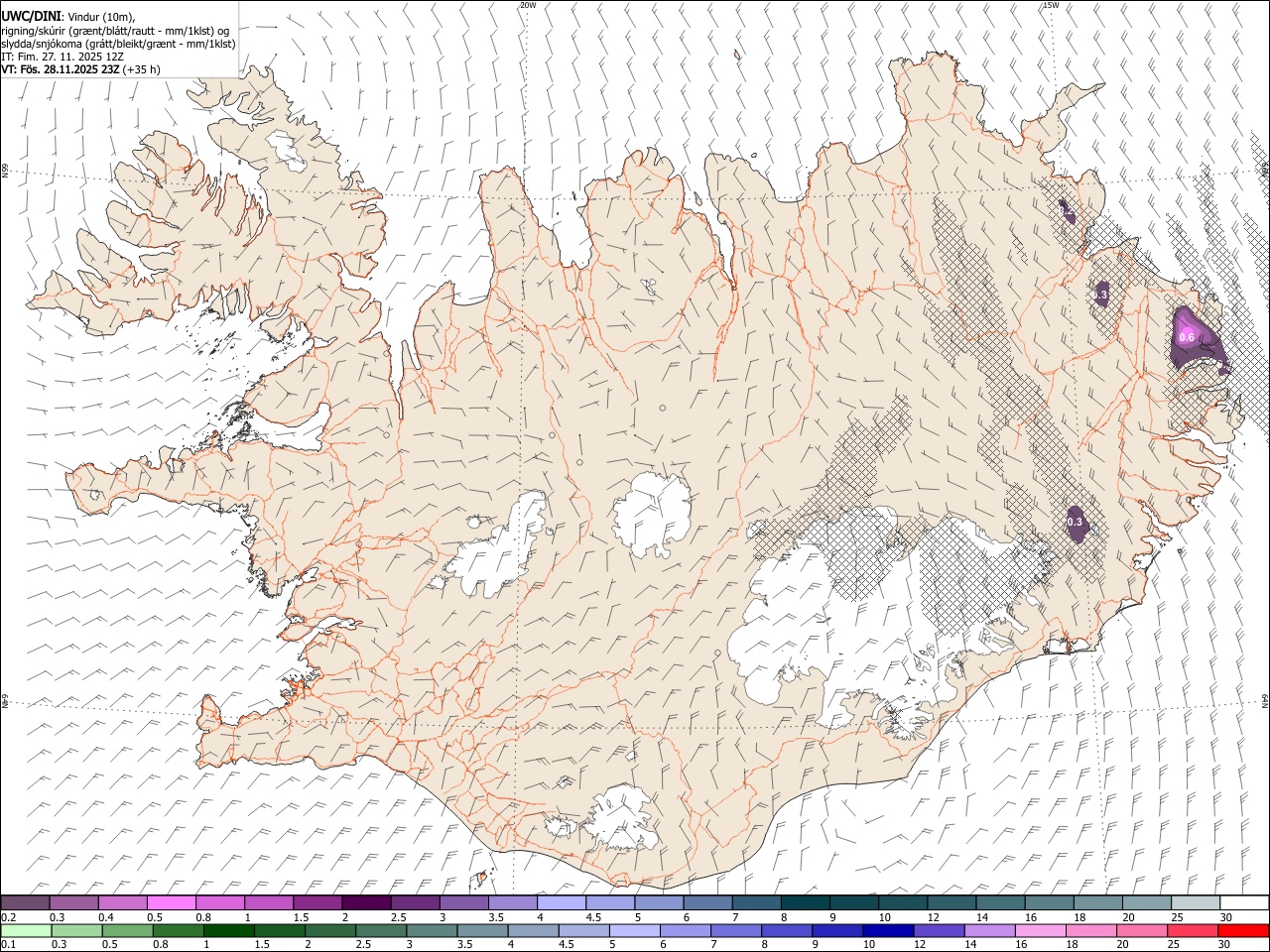Image resolution: width=1270 pixels, height=952 pixels.
Task: Pick the violet swatch between 12 and 14, lower legend
Action: point(939,930)
